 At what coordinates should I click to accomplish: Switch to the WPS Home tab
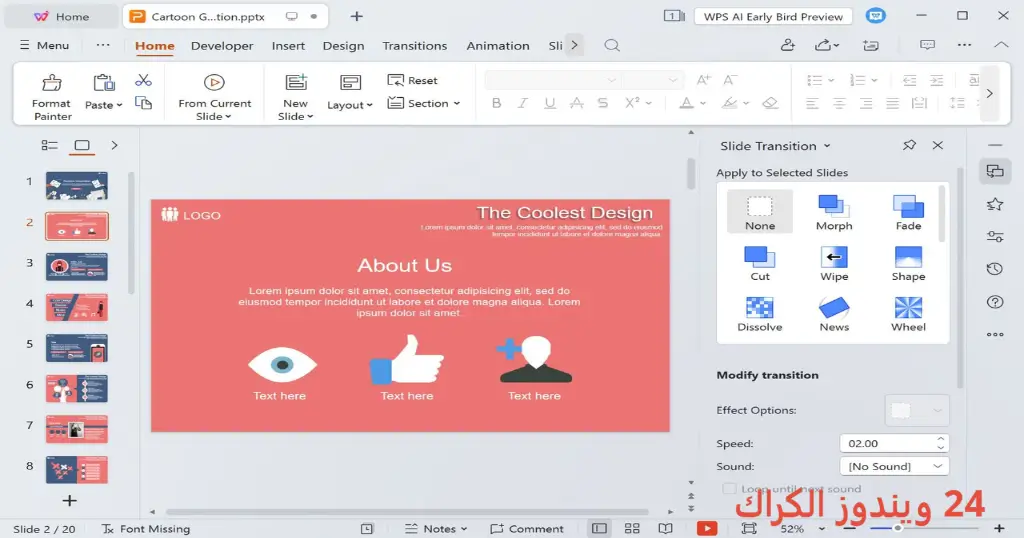pyautogui.click(x=61, y=16)
